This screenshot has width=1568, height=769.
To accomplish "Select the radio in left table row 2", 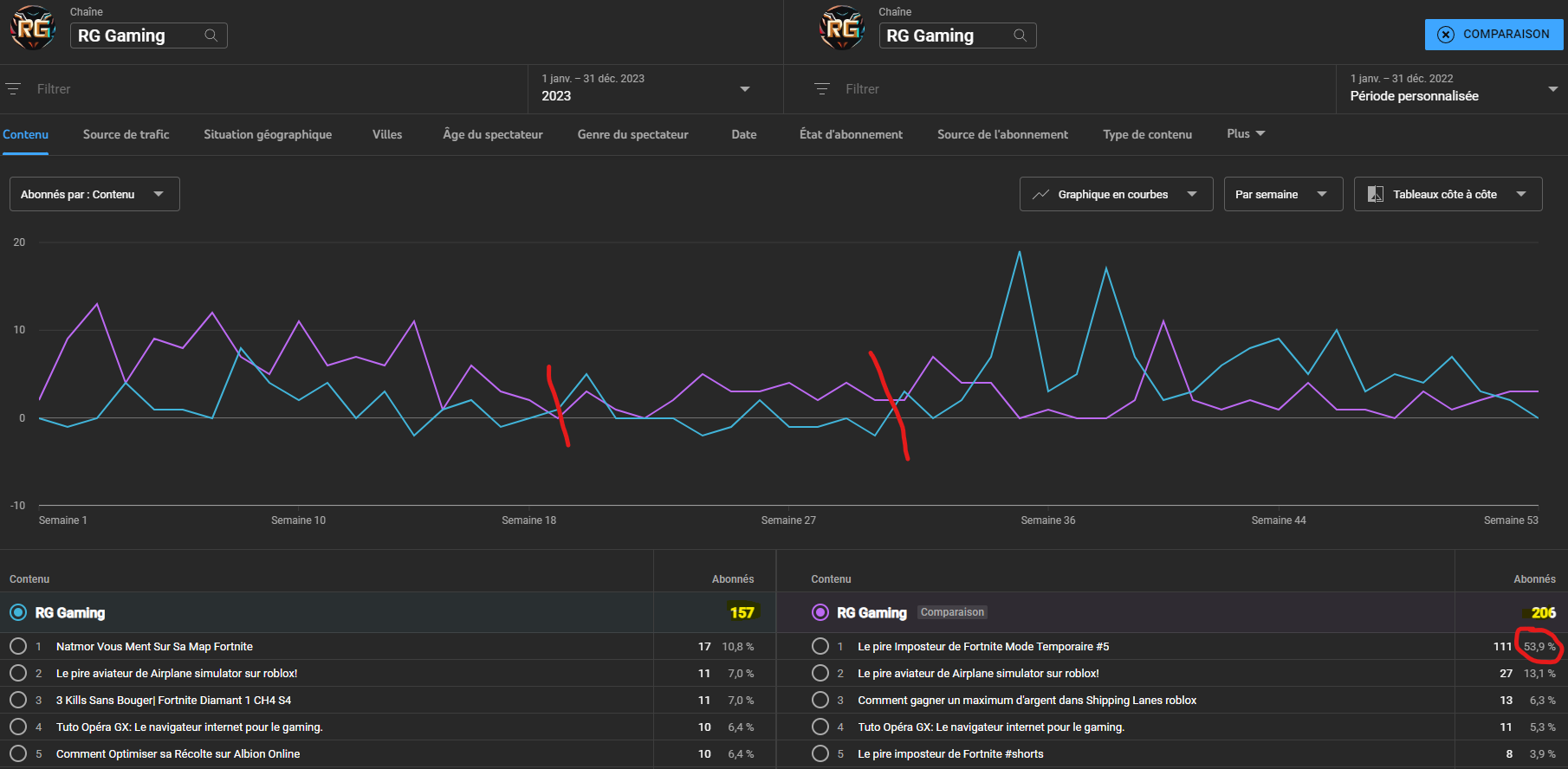I will [x=18, y=673].
